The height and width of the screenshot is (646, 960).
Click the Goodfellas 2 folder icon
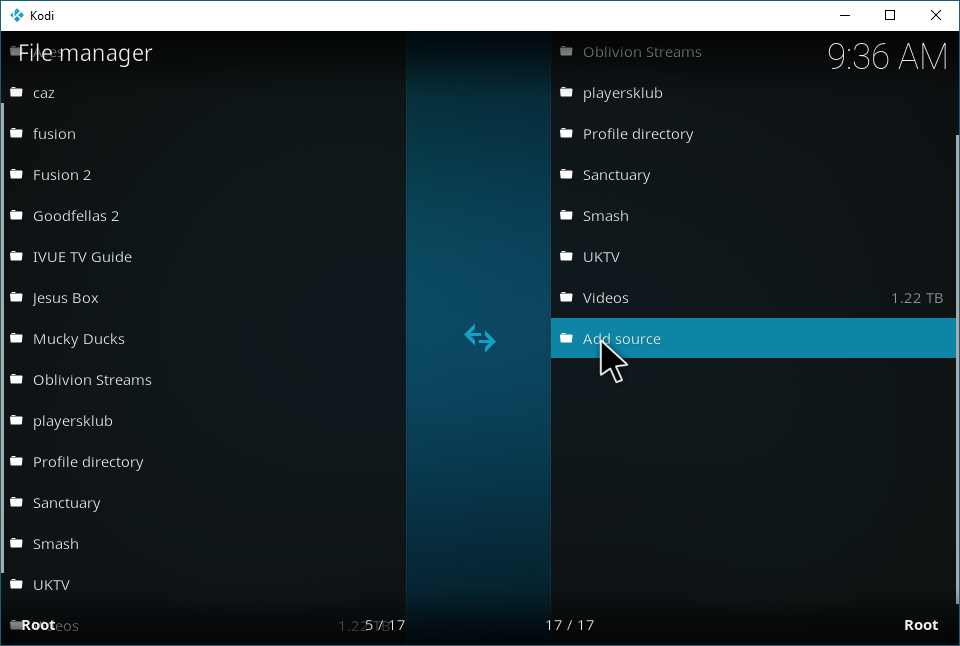click(x=17, y=216)
